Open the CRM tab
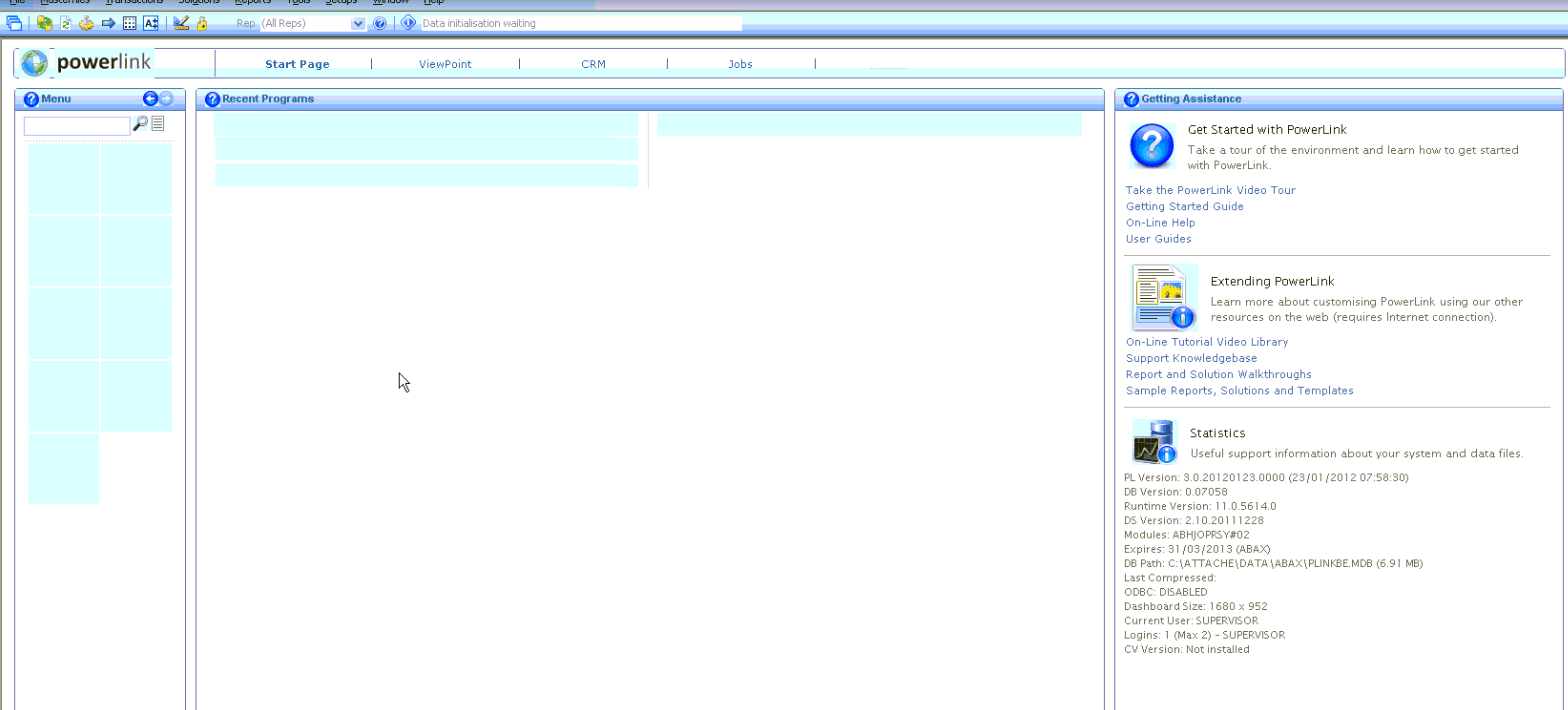Screen dimensions: 1568x710 tap(593, 64)
